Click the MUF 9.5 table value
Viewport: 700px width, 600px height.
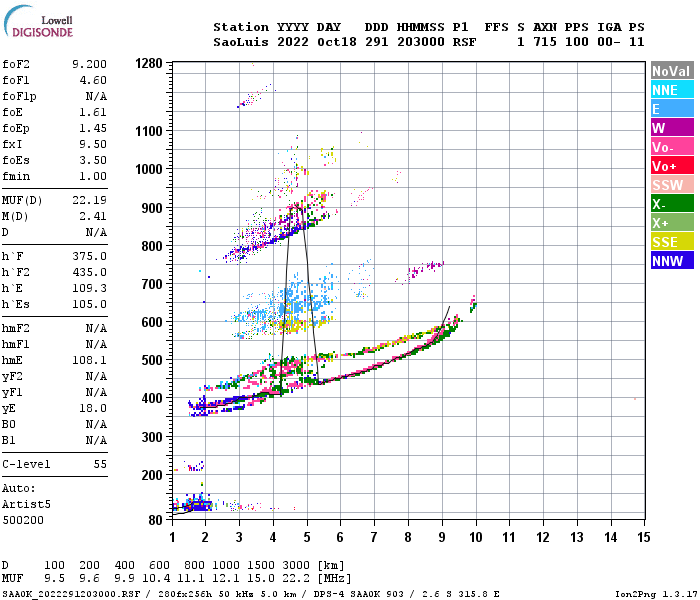click(54, 579)
